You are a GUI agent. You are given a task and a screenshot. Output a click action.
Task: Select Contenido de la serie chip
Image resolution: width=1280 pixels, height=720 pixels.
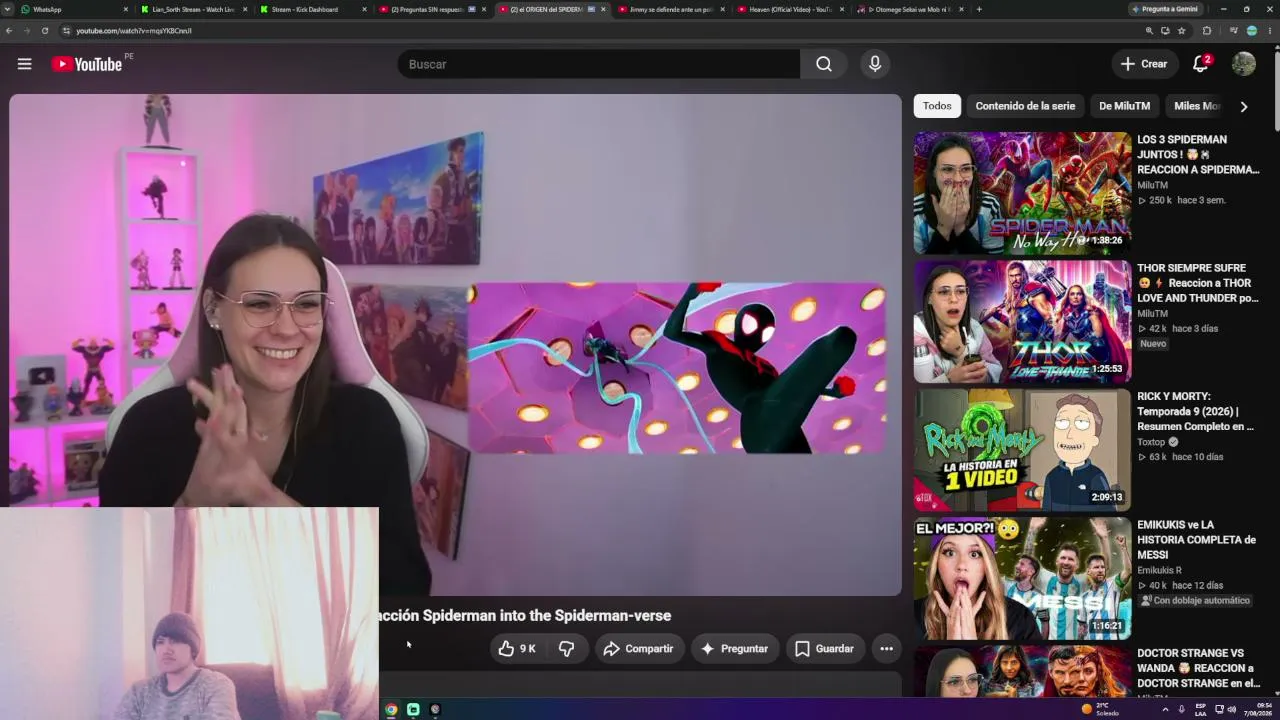coord(1025,106)
